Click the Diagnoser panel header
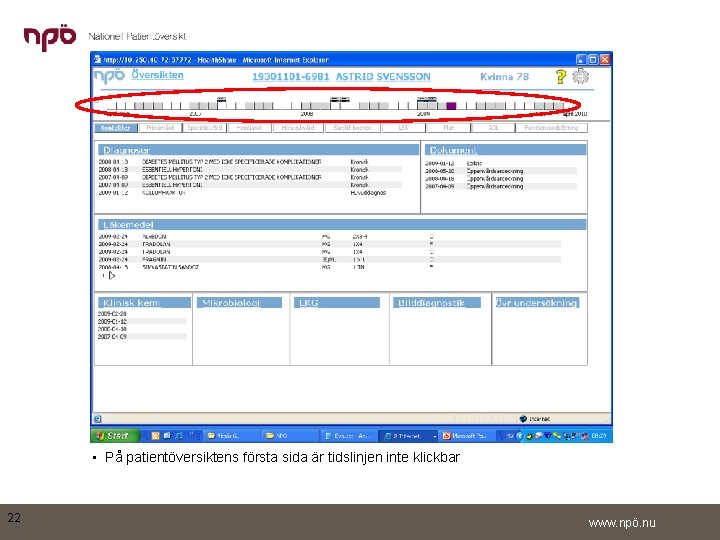 pyautogui.click(x=258, y=150)
